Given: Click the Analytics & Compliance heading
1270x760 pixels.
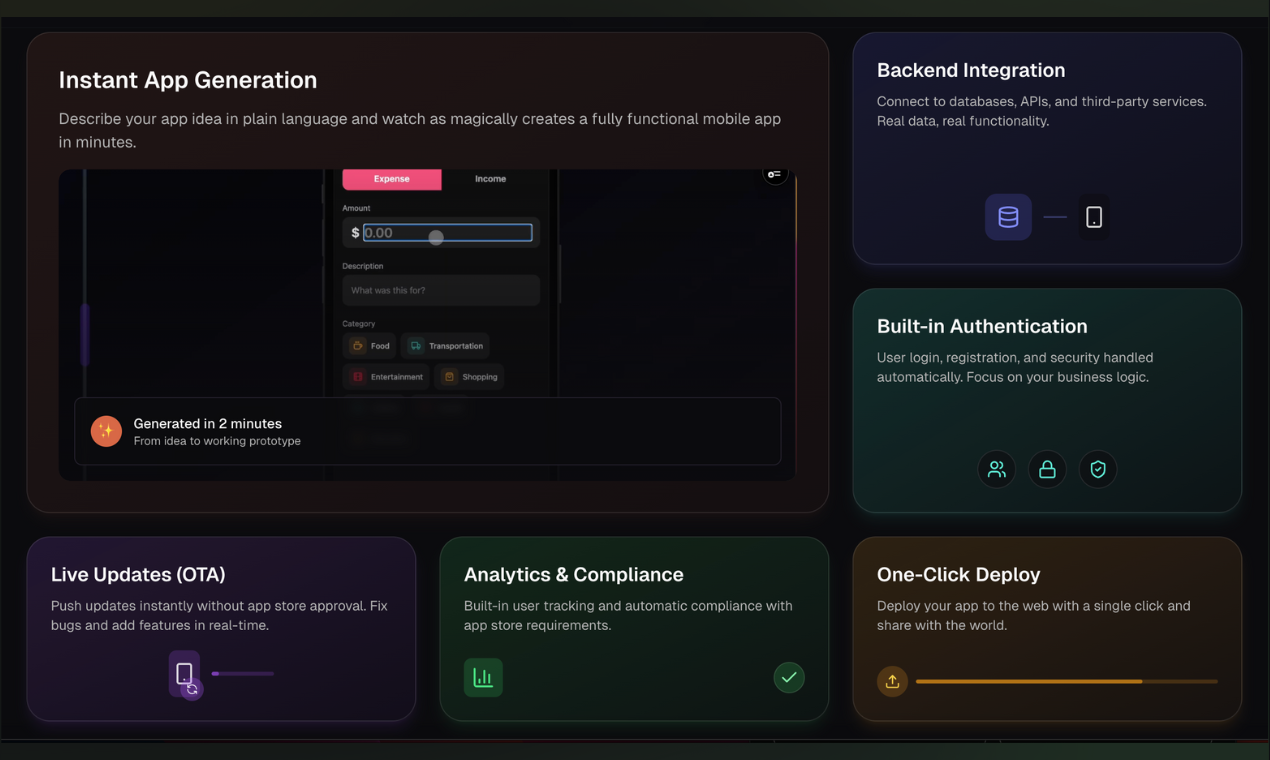Looking at the screenshot, I should [574, 574].
